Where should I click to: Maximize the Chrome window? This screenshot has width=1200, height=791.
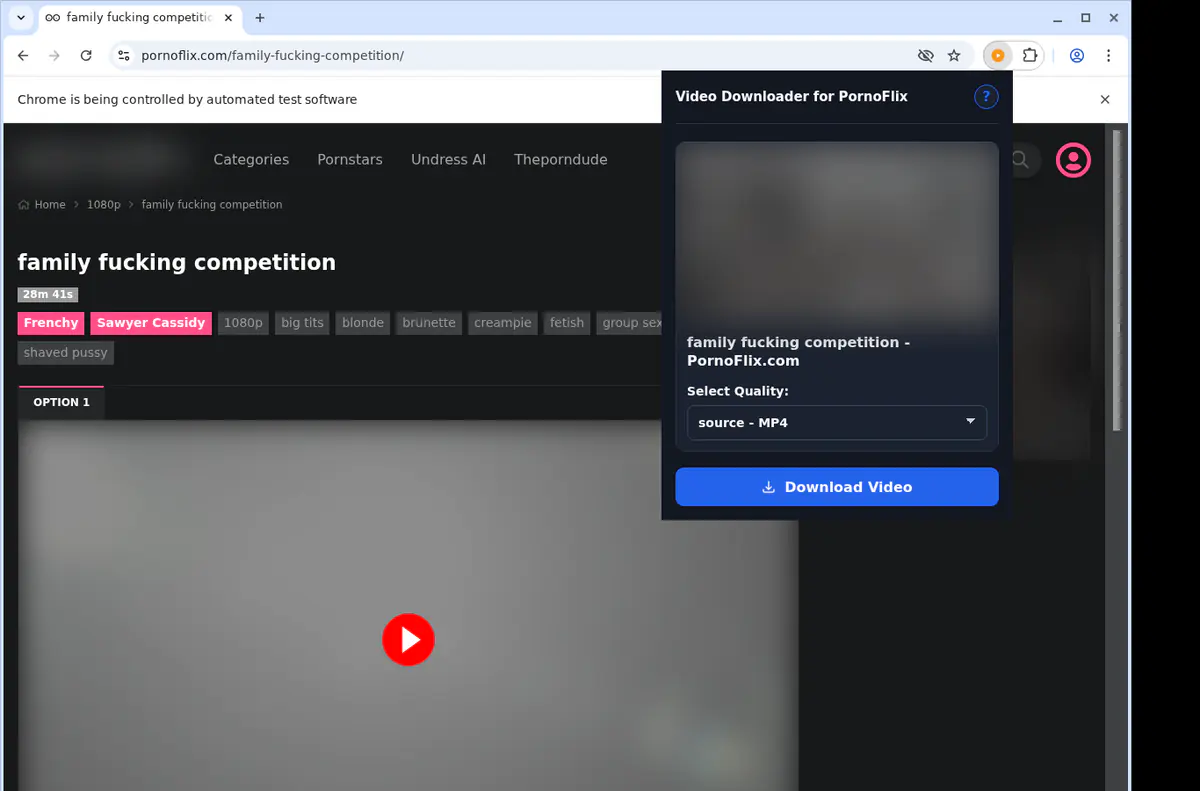(1086, 18)
